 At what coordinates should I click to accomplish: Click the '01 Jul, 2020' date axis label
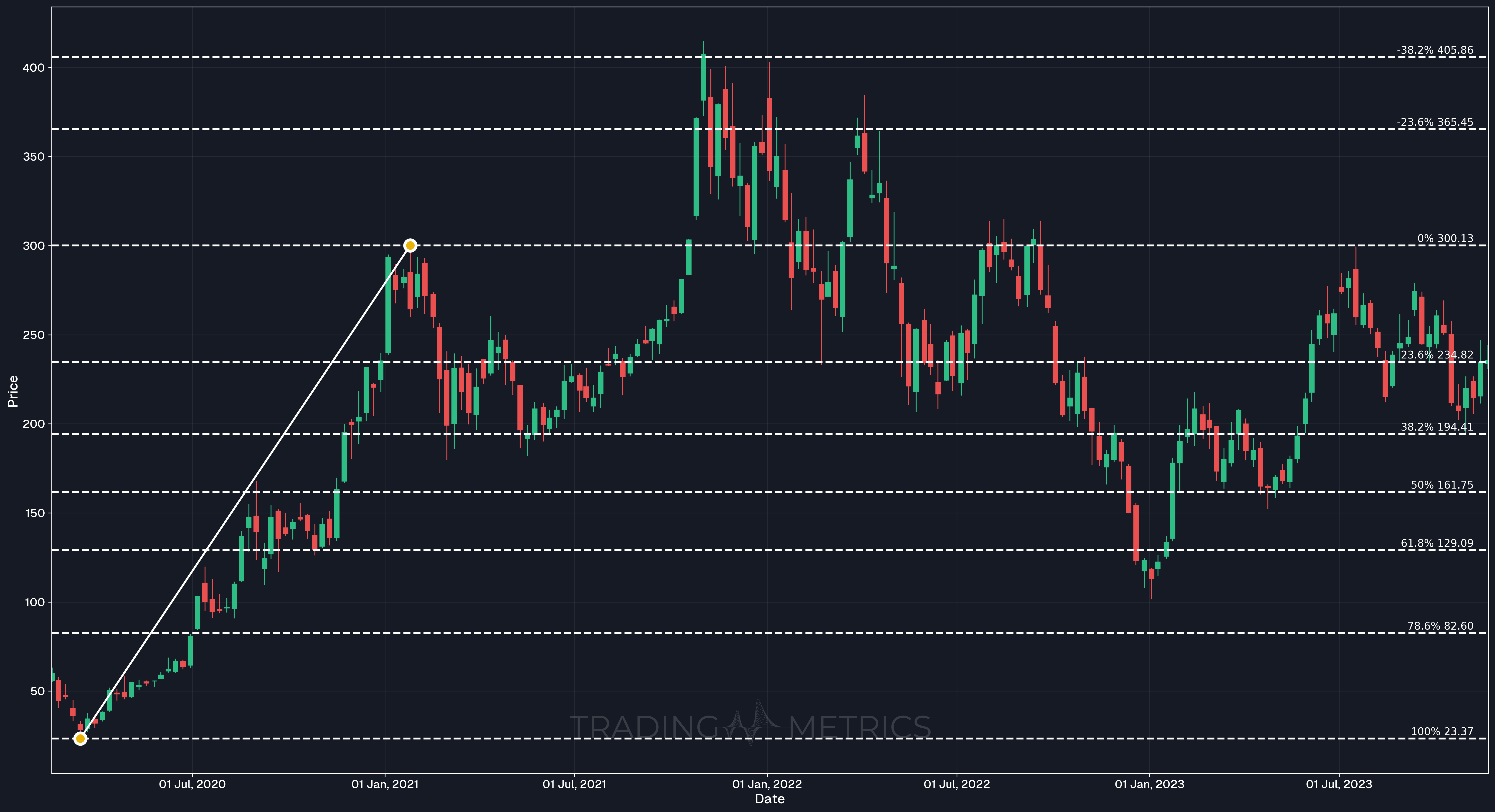[192, 784]
